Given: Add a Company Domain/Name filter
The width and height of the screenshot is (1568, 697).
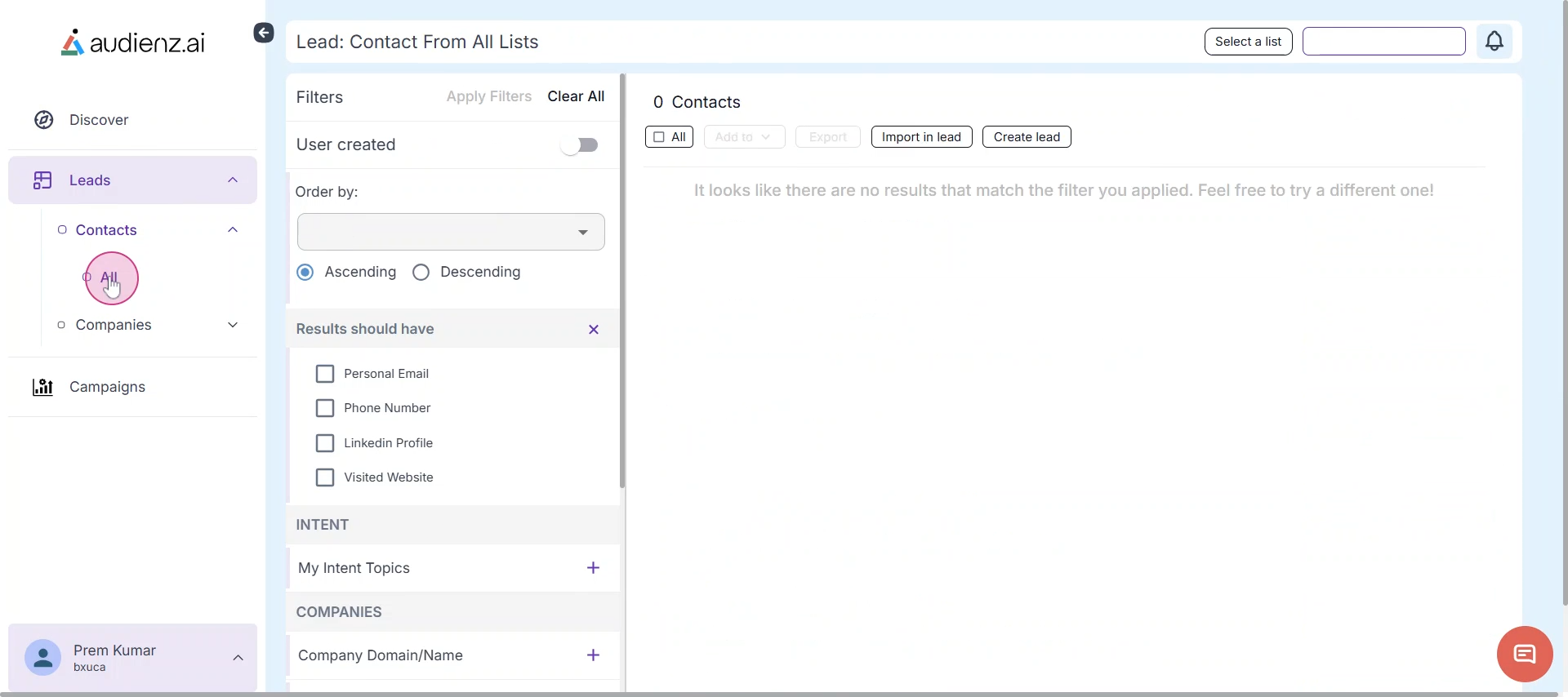Looking at the screenshot, I should pos(594,655).
